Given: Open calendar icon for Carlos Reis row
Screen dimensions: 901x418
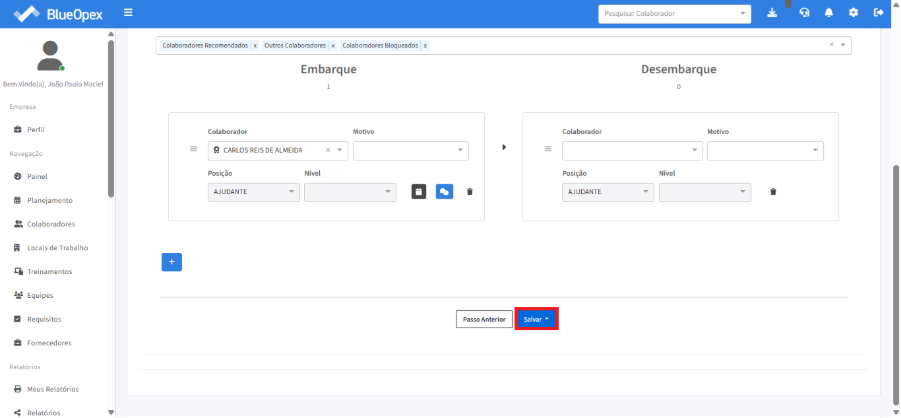Looking at the screenshot, I should [x=419, y=191].
